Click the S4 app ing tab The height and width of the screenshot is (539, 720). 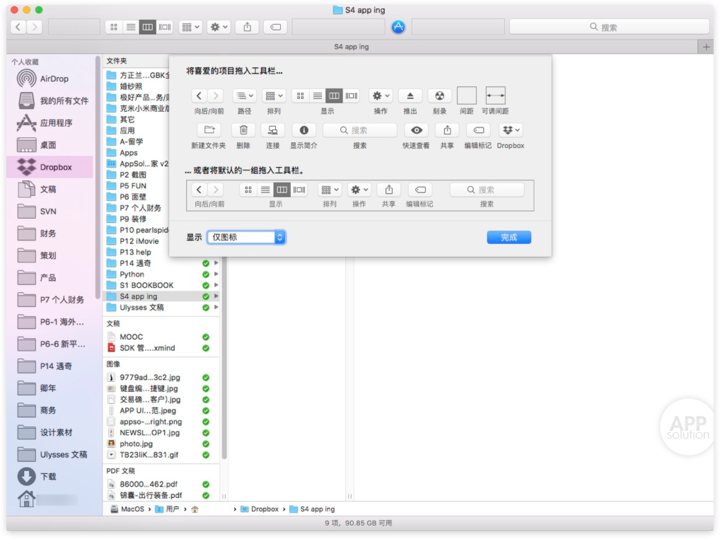coord(351,47)
